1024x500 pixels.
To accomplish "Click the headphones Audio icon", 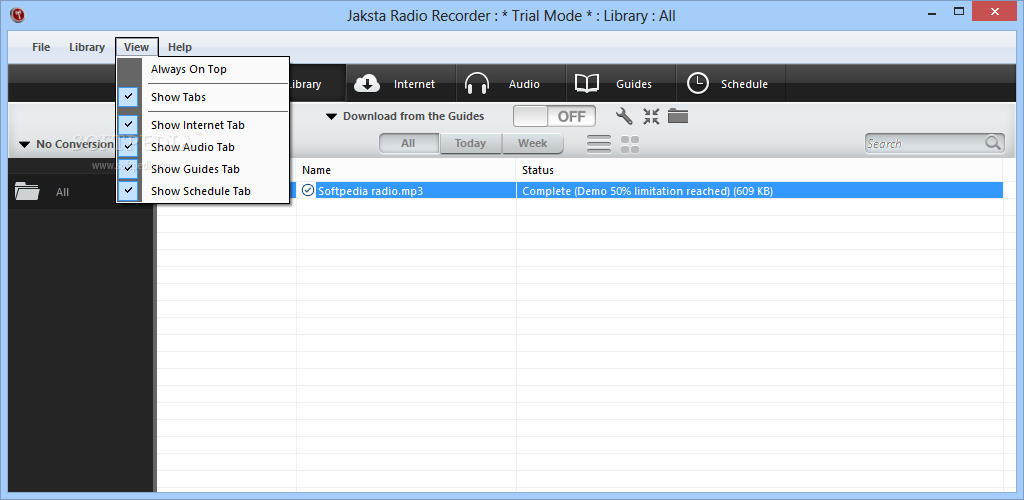I will click(477, 84).
